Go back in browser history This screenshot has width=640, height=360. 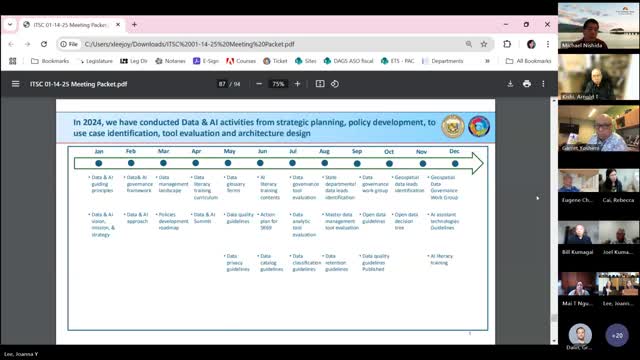coord(11,44)
